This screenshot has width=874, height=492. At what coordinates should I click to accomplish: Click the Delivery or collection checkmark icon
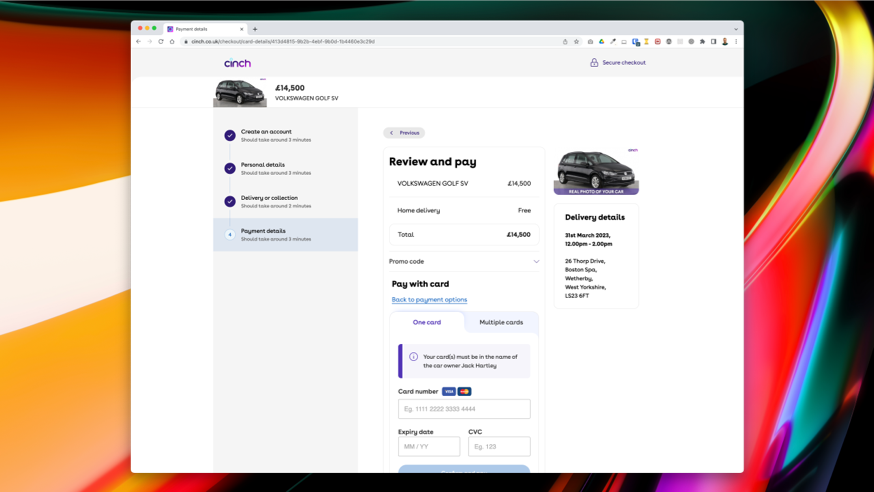[230, 201]
